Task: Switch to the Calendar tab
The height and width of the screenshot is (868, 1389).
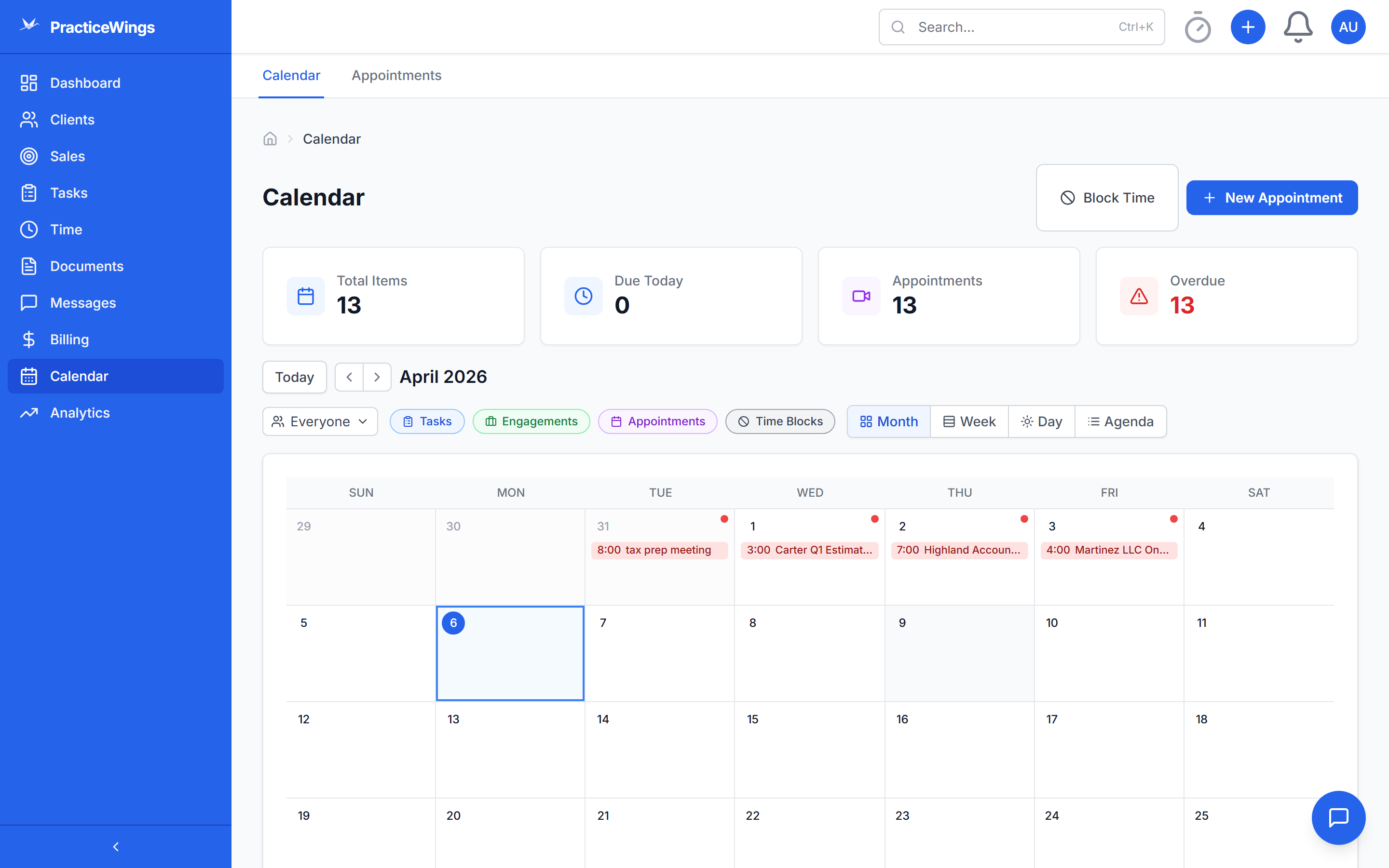Action: pos(291,75)
